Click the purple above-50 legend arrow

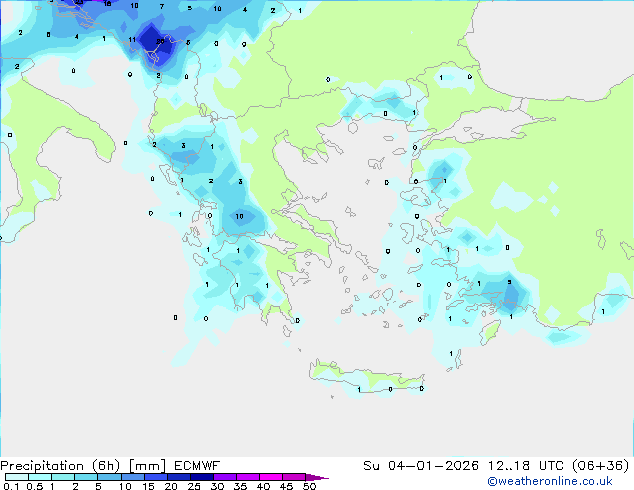[x=317, y=477]
